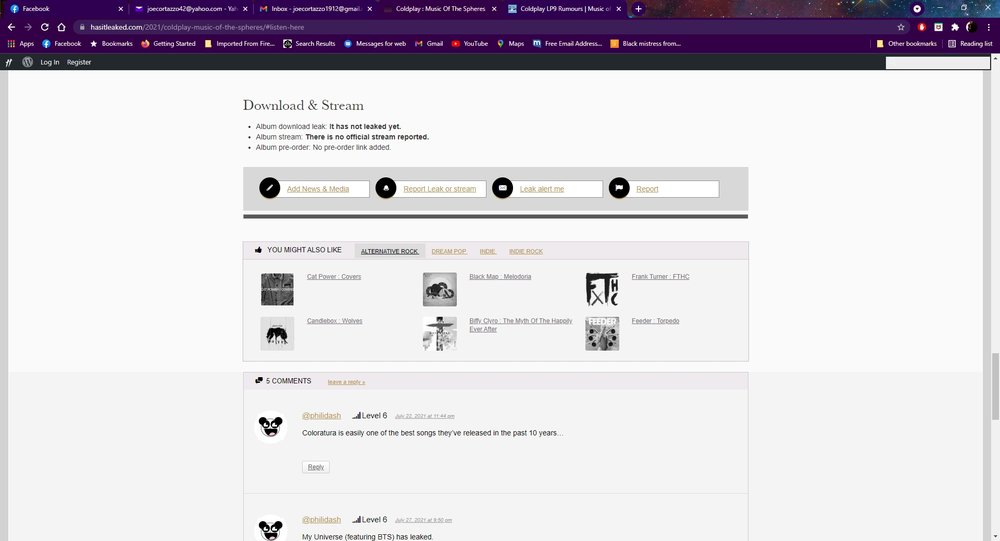Click the browser forward arrow
Viewport: 1000px width, 541px height.
click(28, 27)
